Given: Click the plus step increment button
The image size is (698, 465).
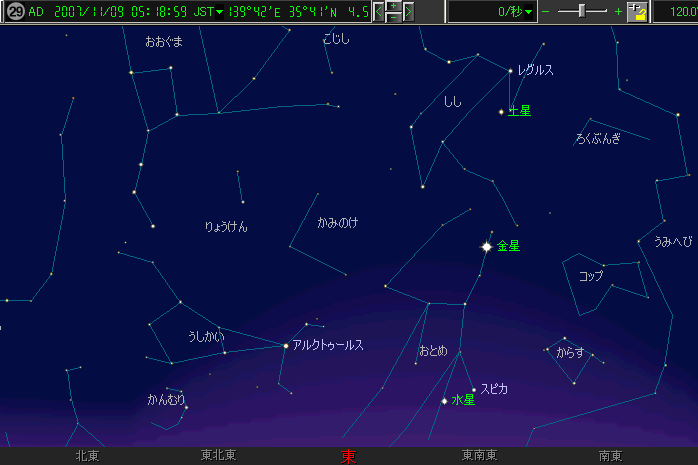Looking at the screenshot, I should [393, 6].
